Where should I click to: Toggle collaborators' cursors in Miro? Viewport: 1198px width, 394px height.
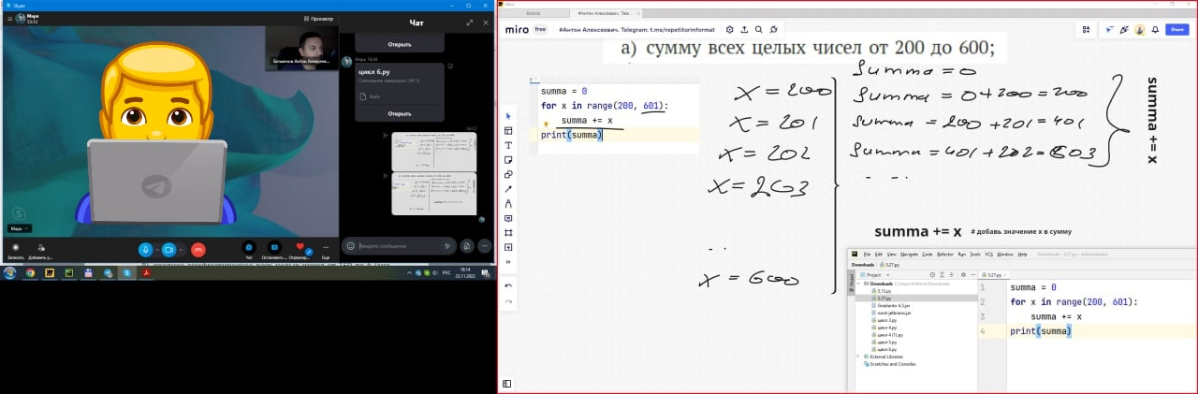(x=1109, y=30)
